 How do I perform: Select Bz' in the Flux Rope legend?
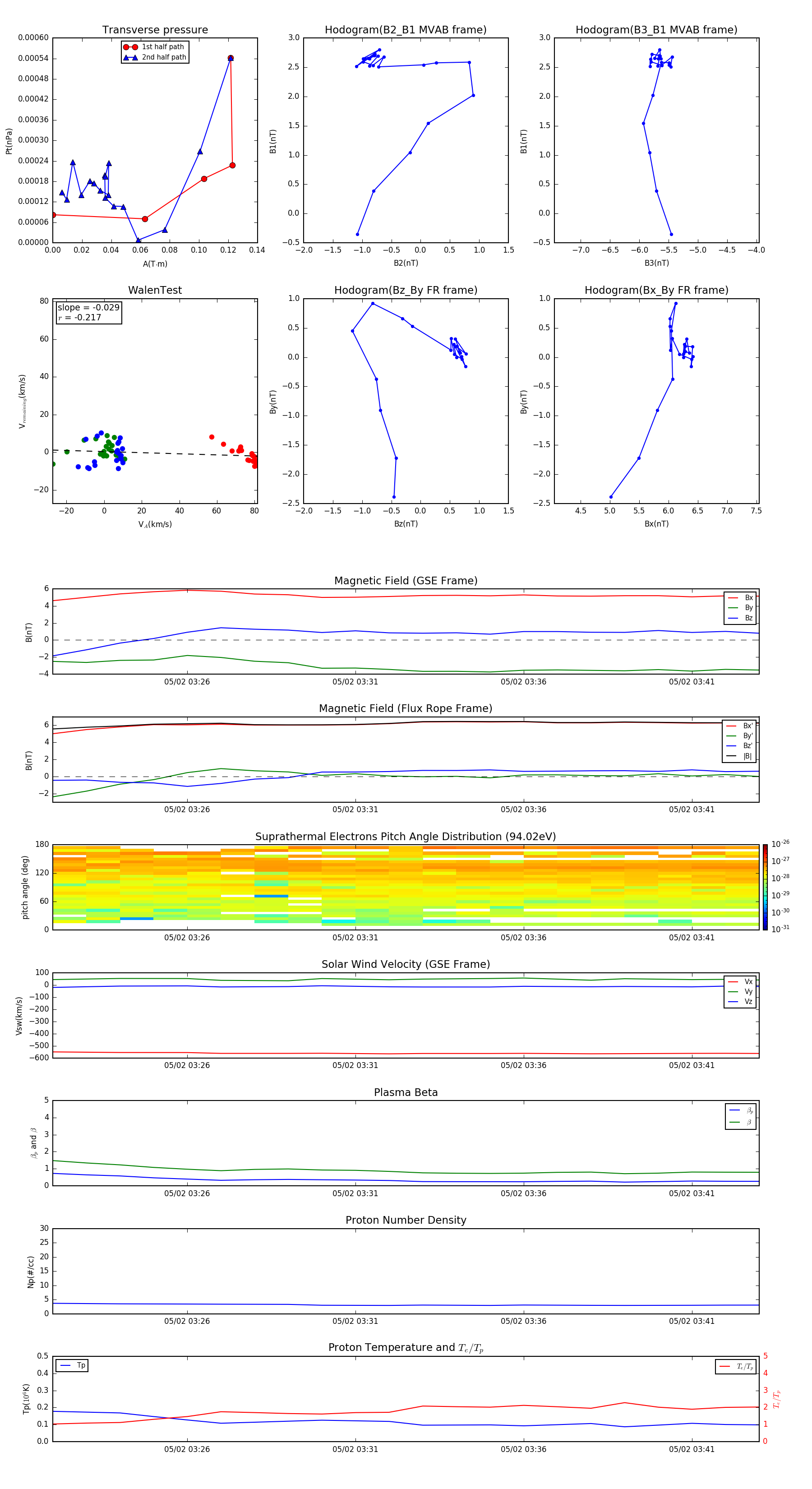point(740,746)
